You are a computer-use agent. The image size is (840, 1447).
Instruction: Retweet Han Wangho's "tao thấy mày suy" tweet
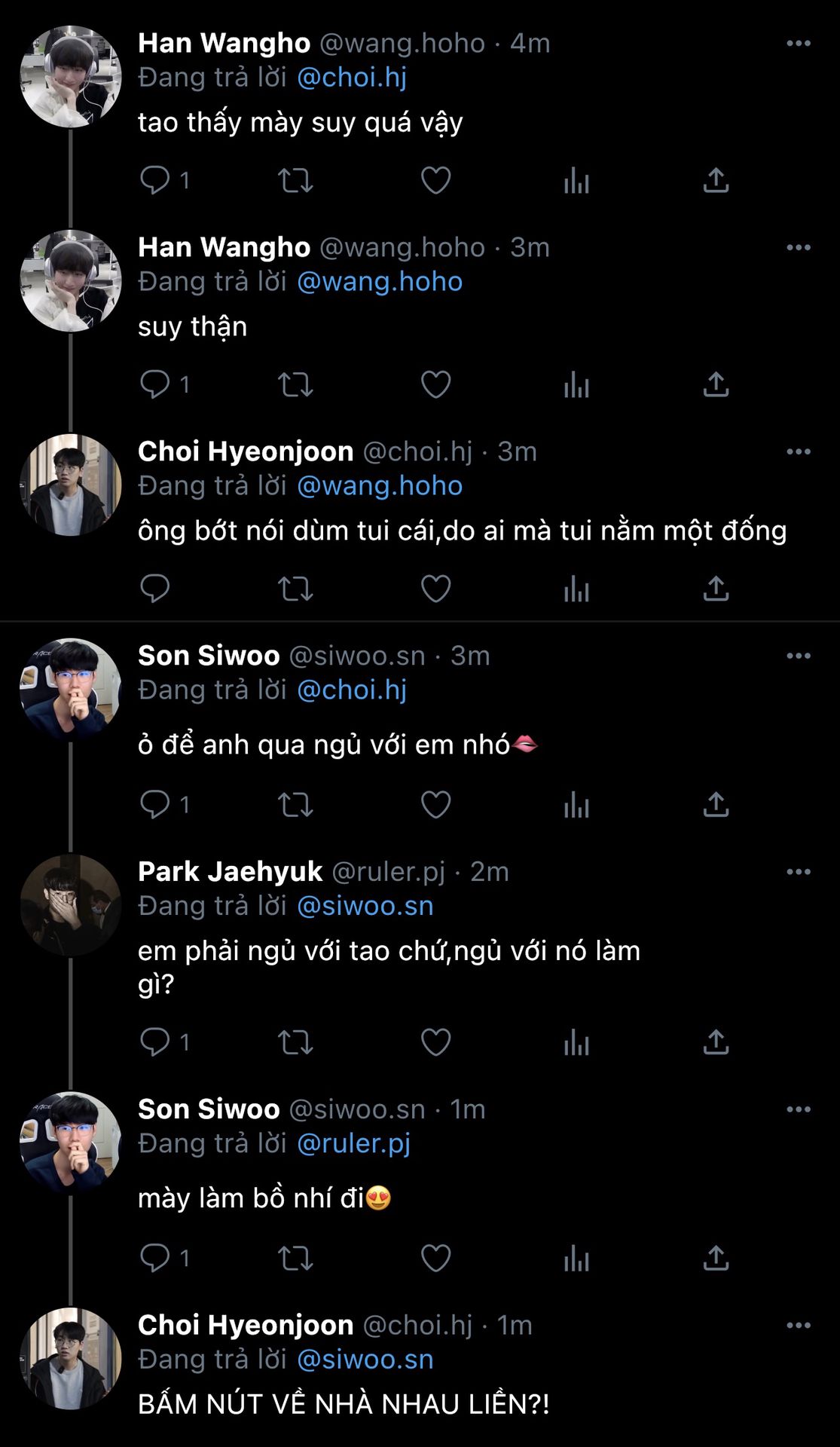click(295, 181)
